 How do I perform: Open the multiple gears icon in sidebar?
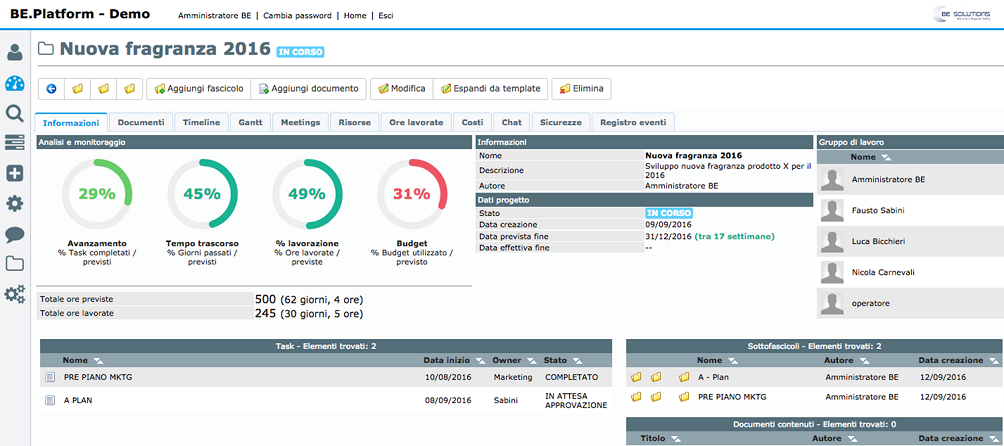(14, 294)
